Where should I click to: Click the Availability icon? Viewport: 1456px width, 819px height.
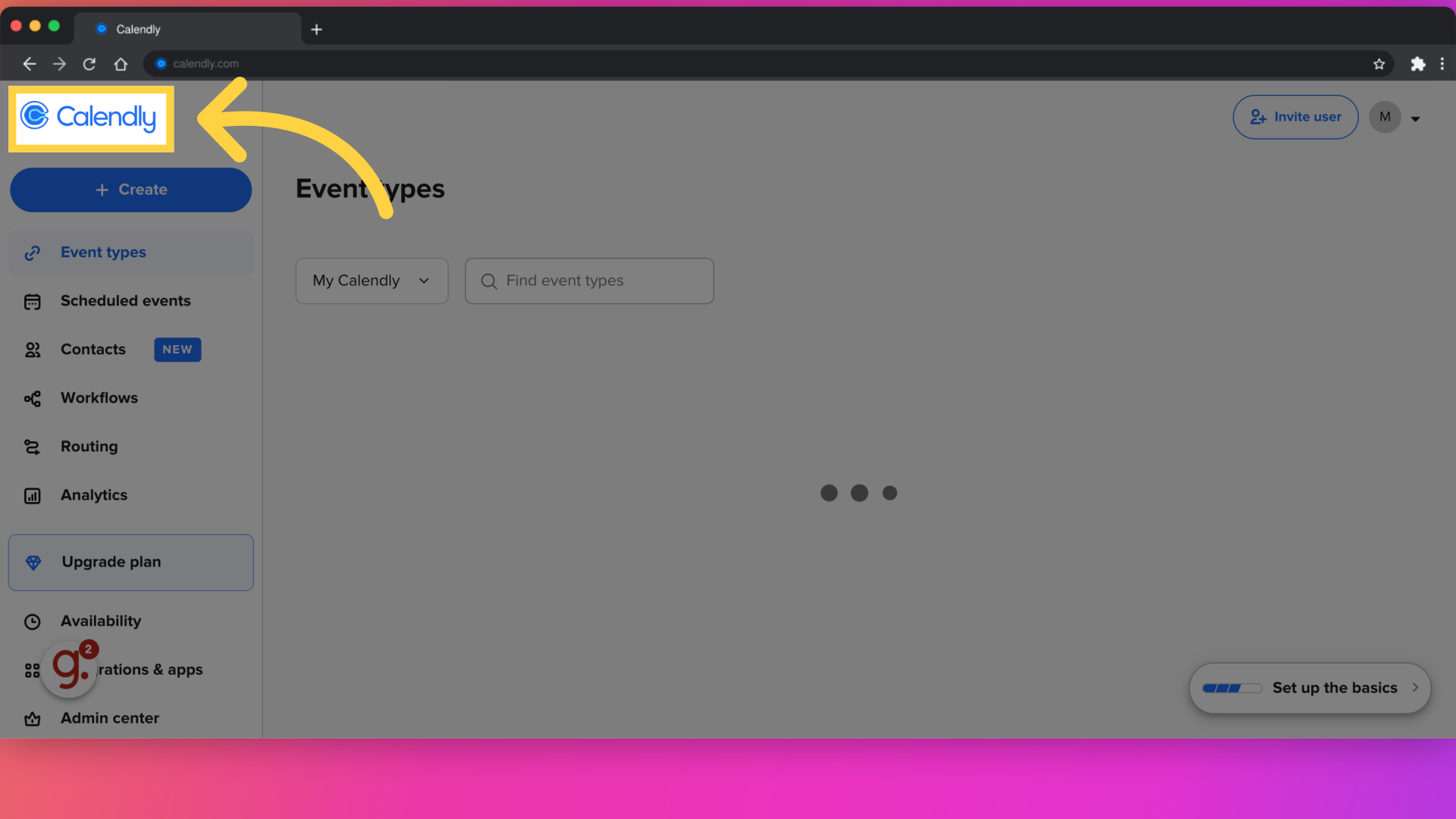pos(32,621)
